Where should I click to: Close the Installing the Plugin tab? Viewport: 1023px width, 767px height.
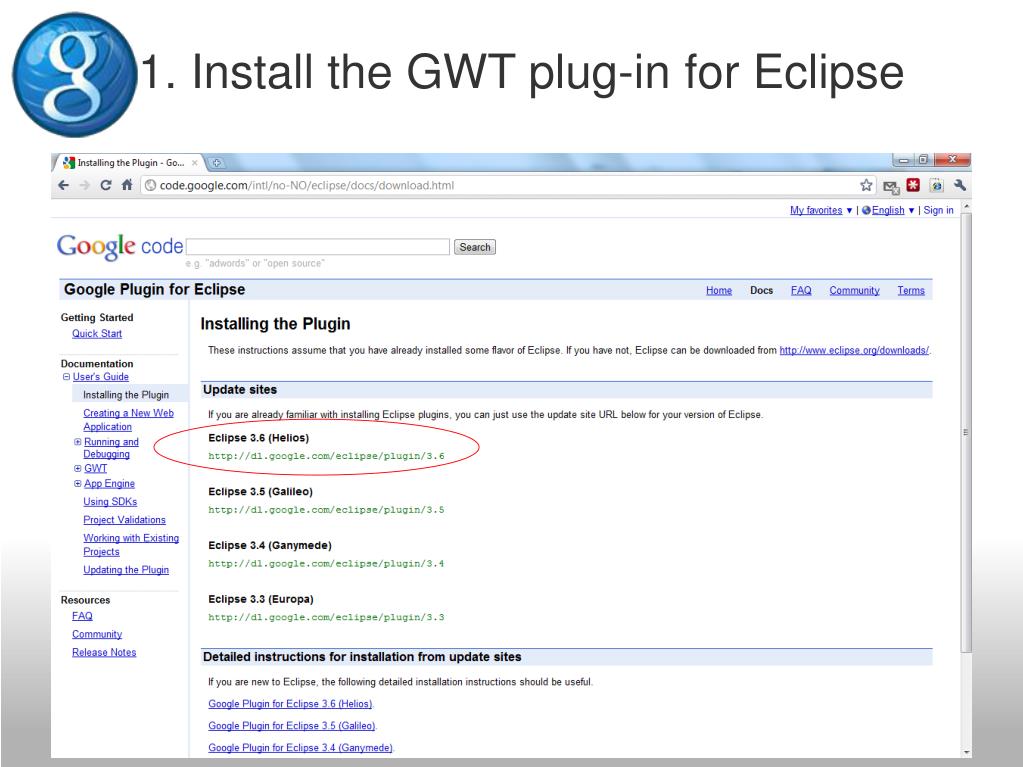pos(194,163)
